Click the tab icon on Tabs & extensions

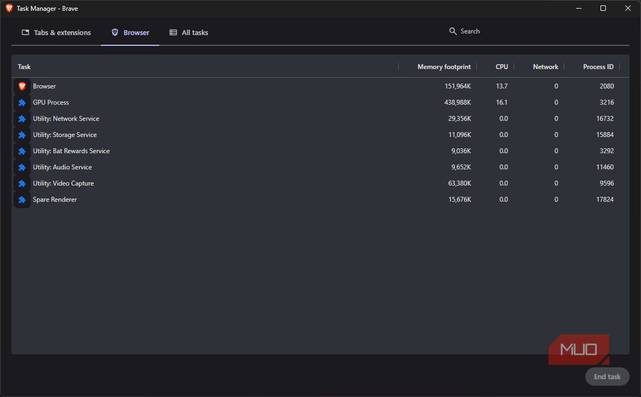coord(25,32)
